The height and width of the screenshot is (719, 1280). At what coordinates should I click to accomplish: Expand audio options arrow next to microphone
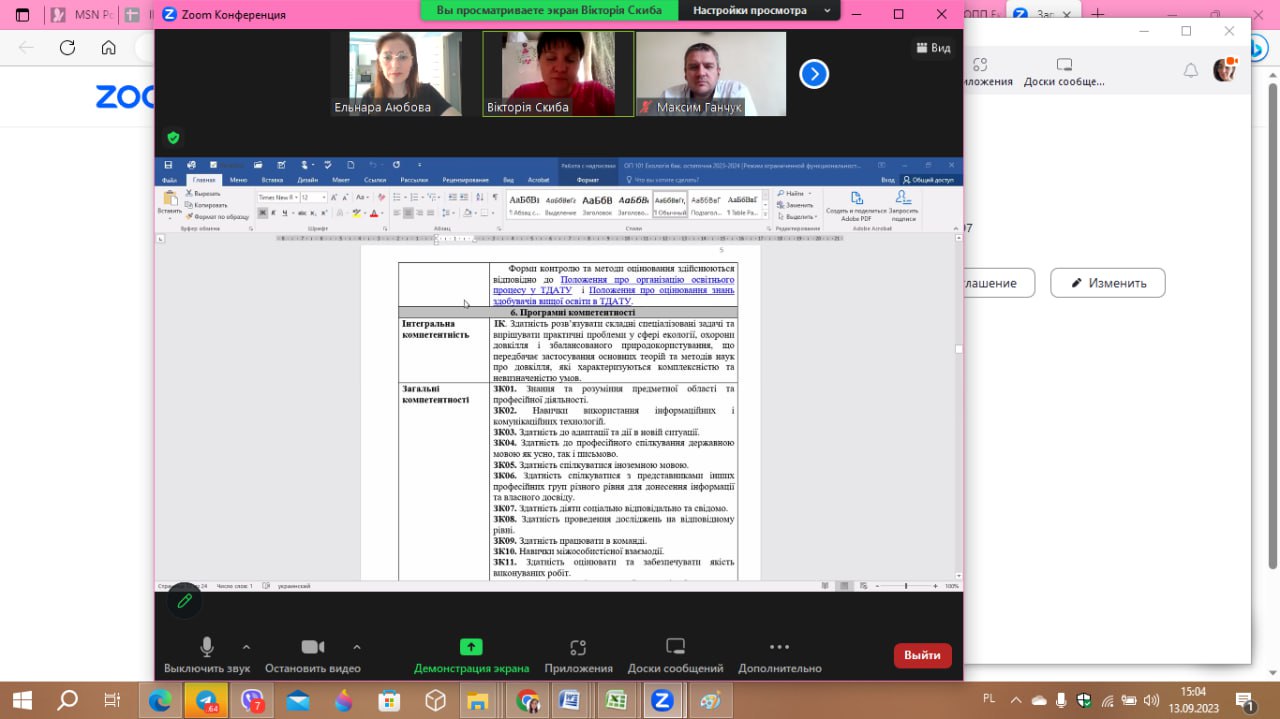pyautogui.click(x=246, y=647)
